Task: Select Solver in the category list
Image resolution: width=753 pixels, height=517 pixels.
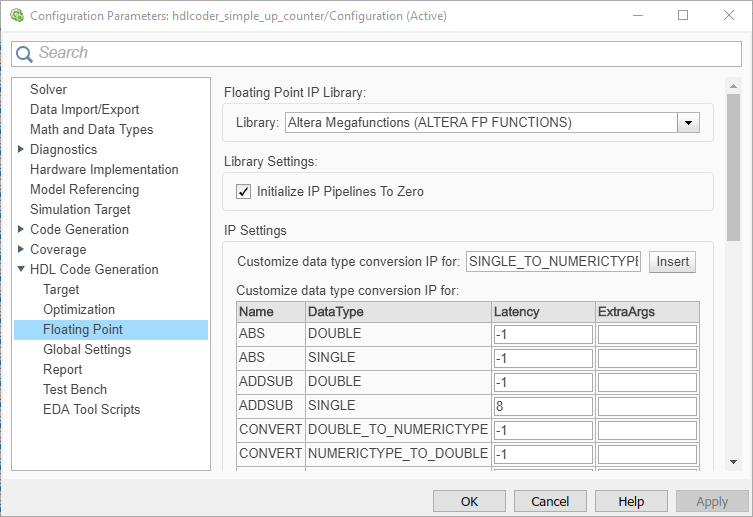Action: click(x=48, y=90)
